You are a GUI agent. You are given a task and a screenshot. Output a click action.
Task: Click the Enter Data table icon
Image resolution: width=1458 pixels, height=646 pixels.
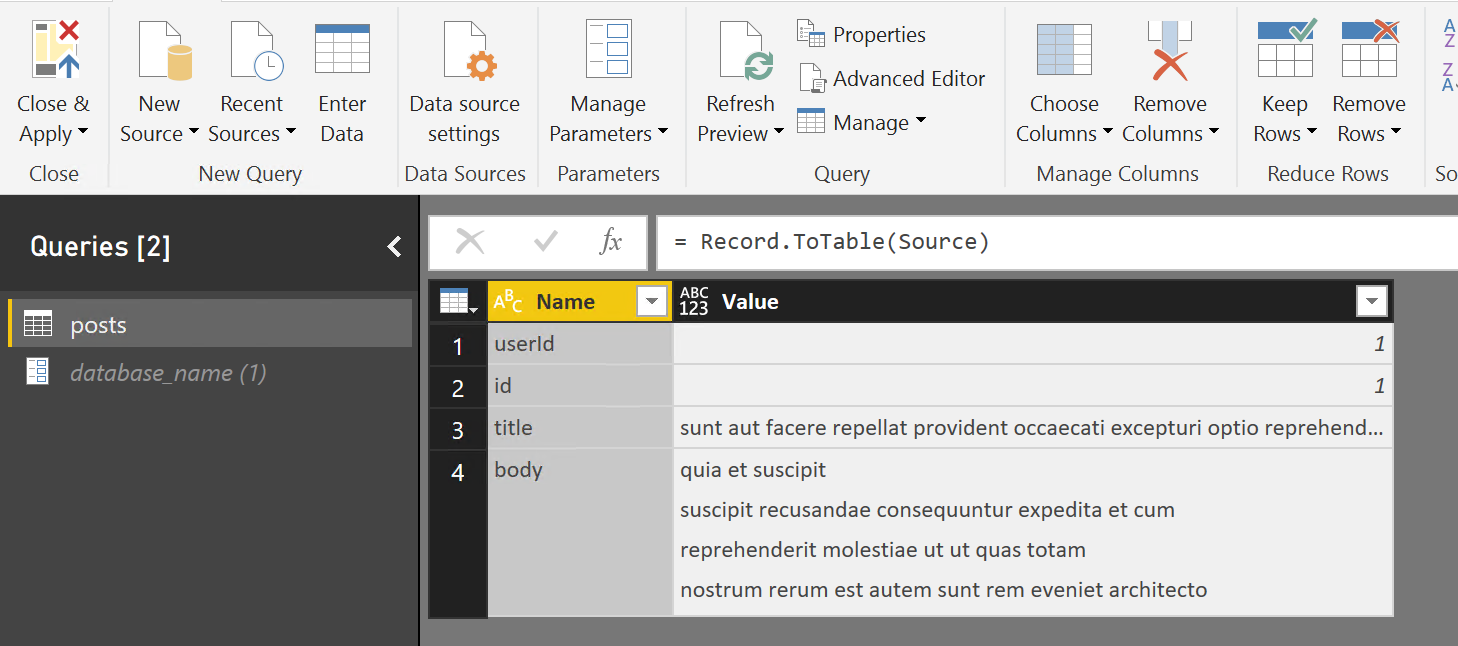click(342, 50)
